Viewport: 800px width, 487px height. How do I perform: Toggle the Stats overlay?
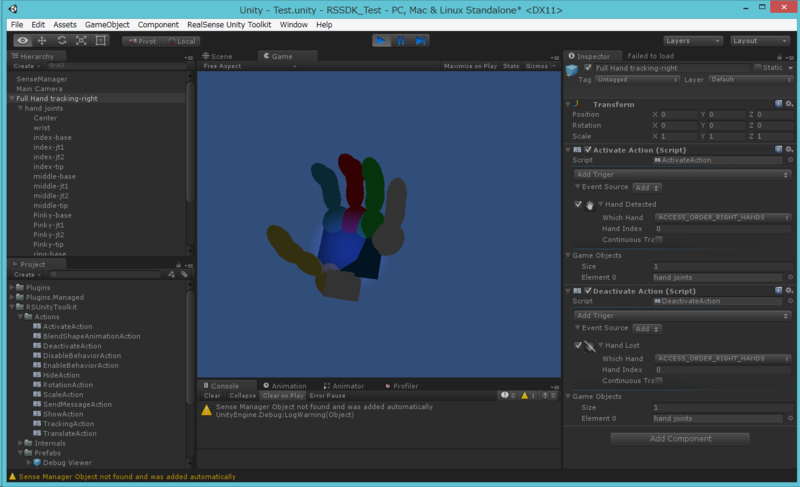click(x=511, y=66)
